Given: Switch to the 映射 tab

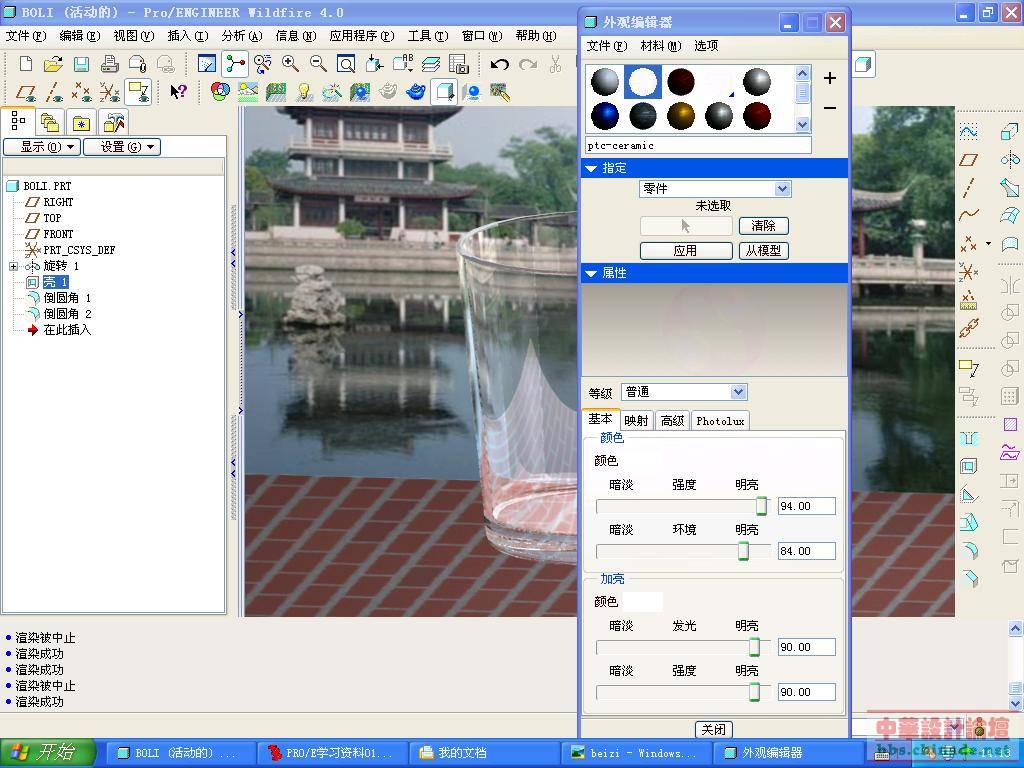Looking at the screenshot, I should tap(636, 421).
